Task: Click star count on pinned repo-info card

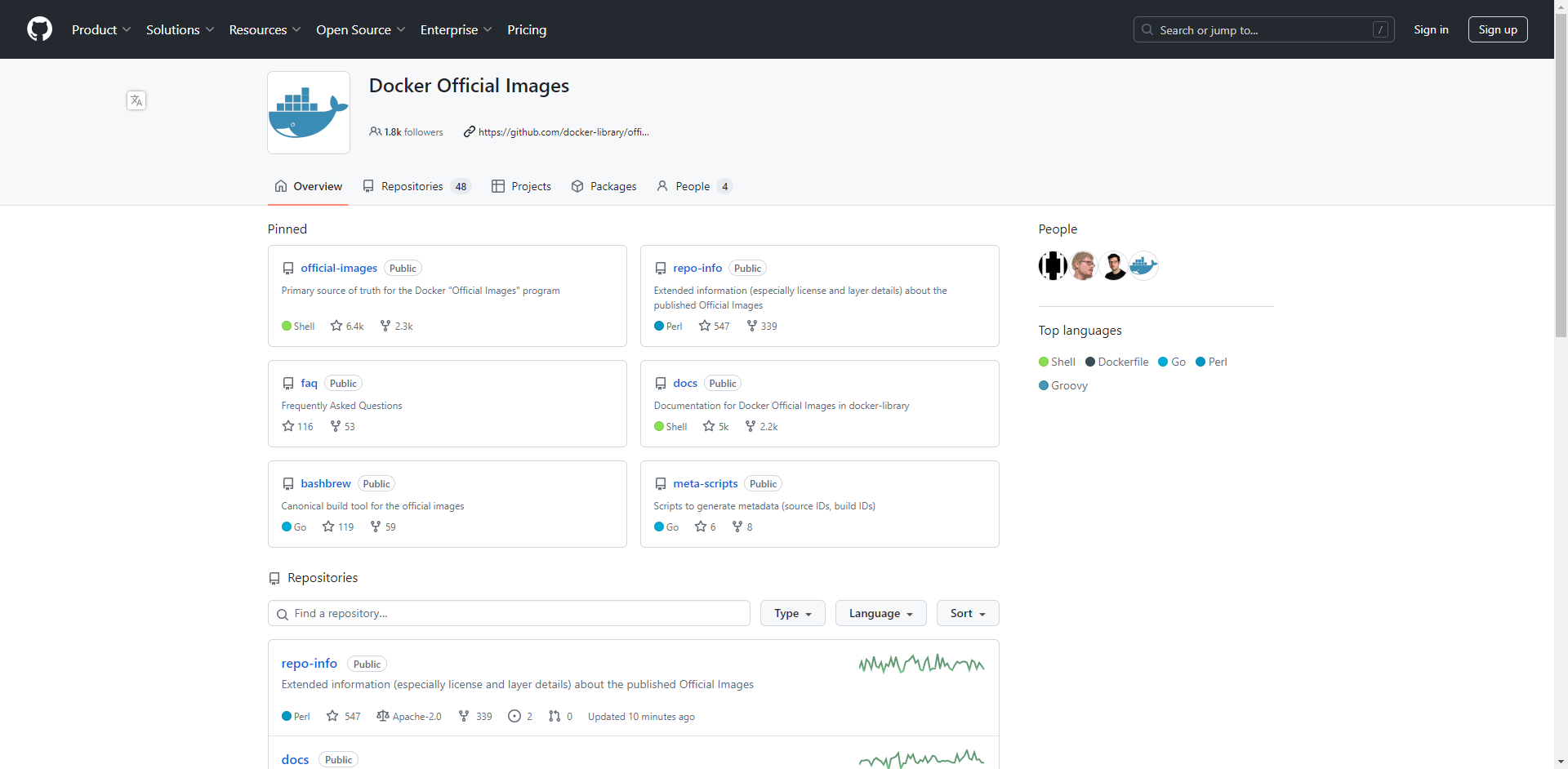Action: [722, 326]
